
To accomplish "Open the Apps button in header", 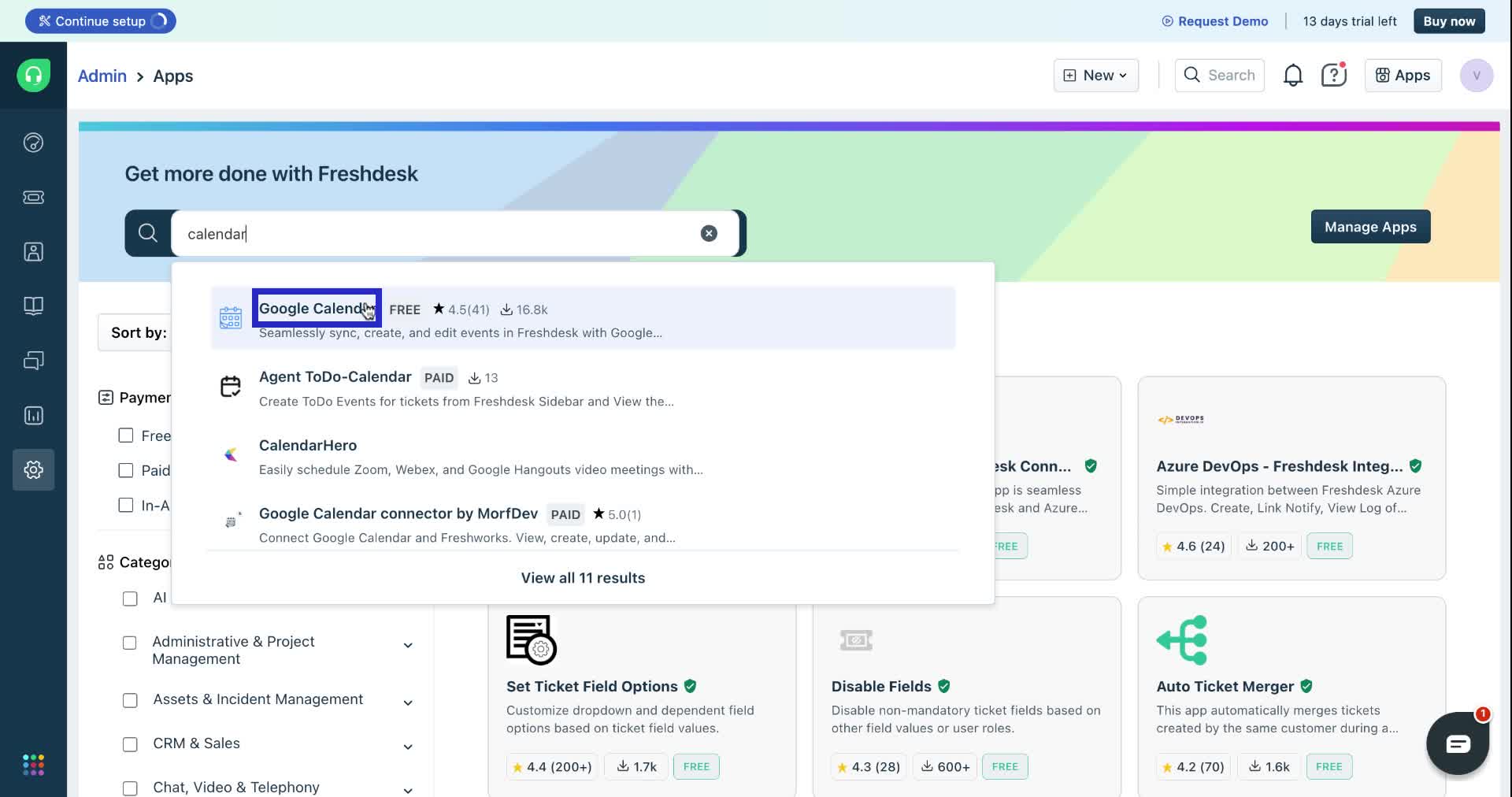I will [x=1403, y=76].
